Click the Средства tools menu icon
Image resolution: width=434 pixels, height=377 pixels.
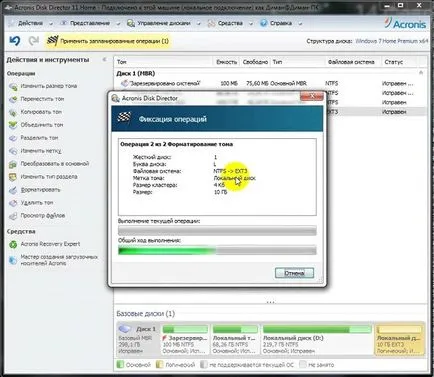coord(211,23)
